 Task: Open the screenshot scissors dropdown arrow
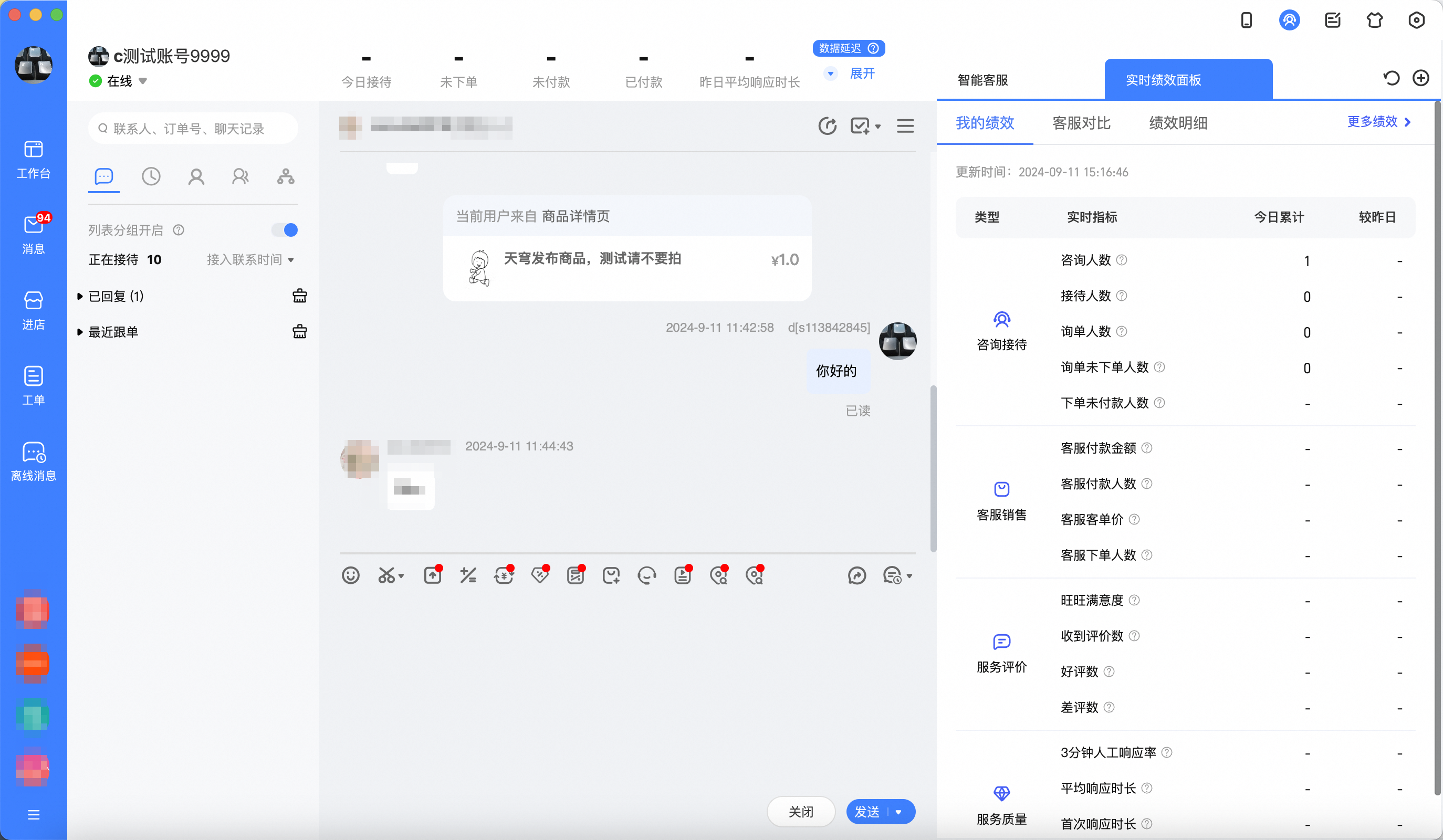pos(401,576)
